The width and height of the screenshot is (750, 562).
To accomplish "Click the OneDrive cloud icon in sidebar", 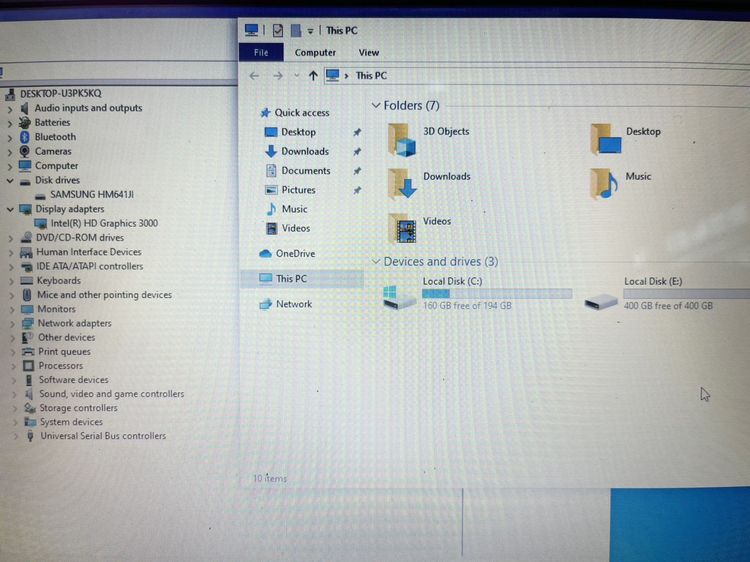I will [265, 253].
